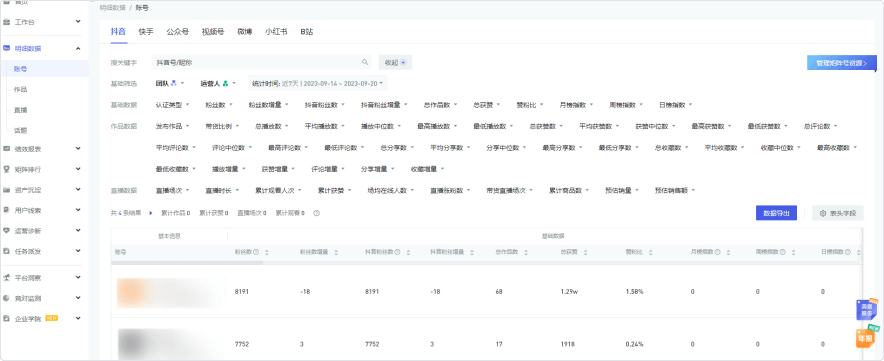
Task: Click the 用户线索 sidebar icon
Action: click(x=6, y=210)
